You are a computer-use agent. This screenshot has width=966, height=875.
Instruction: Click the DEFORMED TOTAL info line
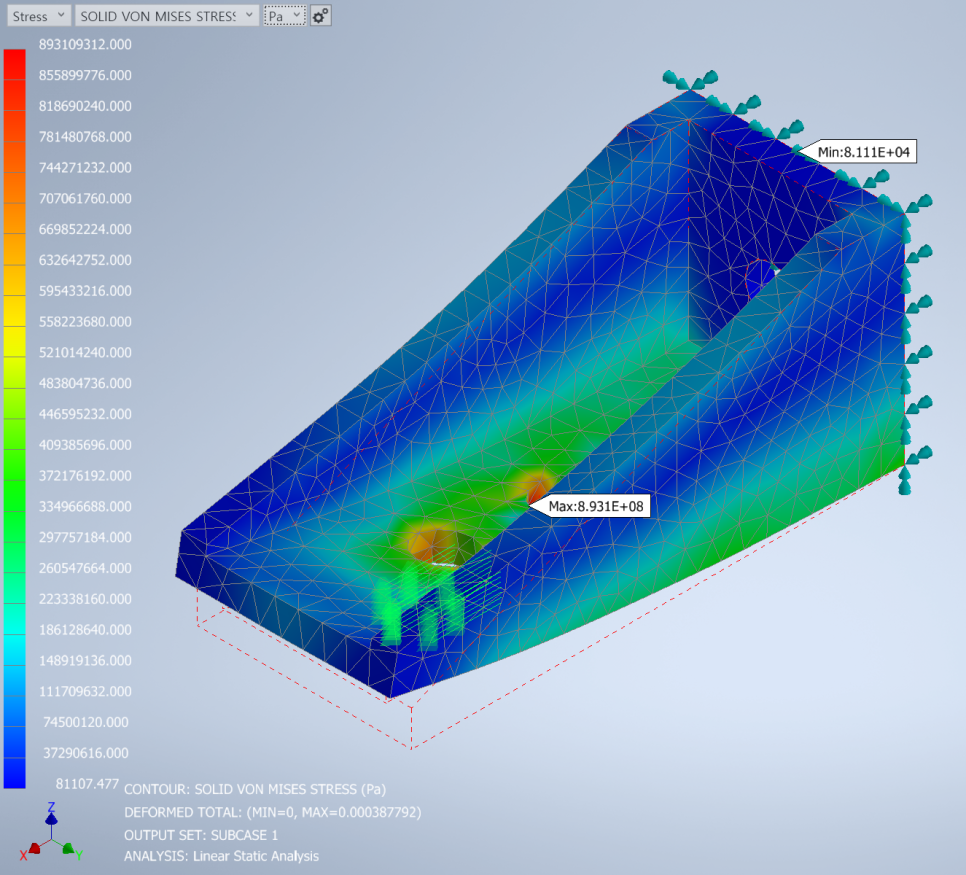pyautogui.click(x=272, y=812)
